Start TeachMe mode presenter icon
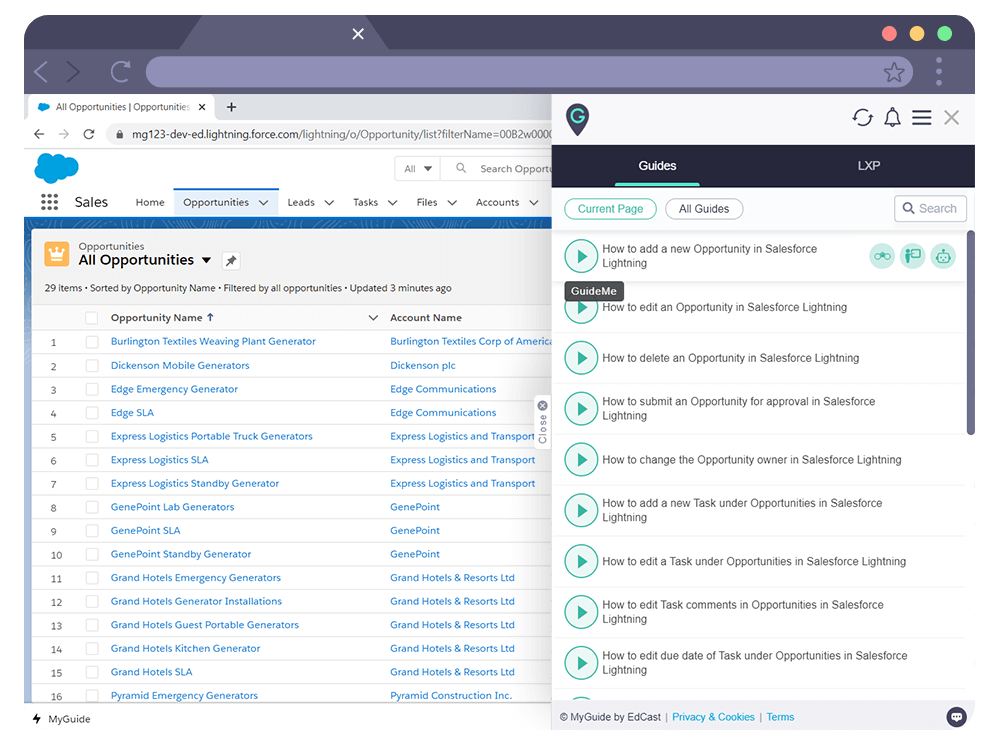This screenshot has height=756, width=1000. (x=913, y=256)
